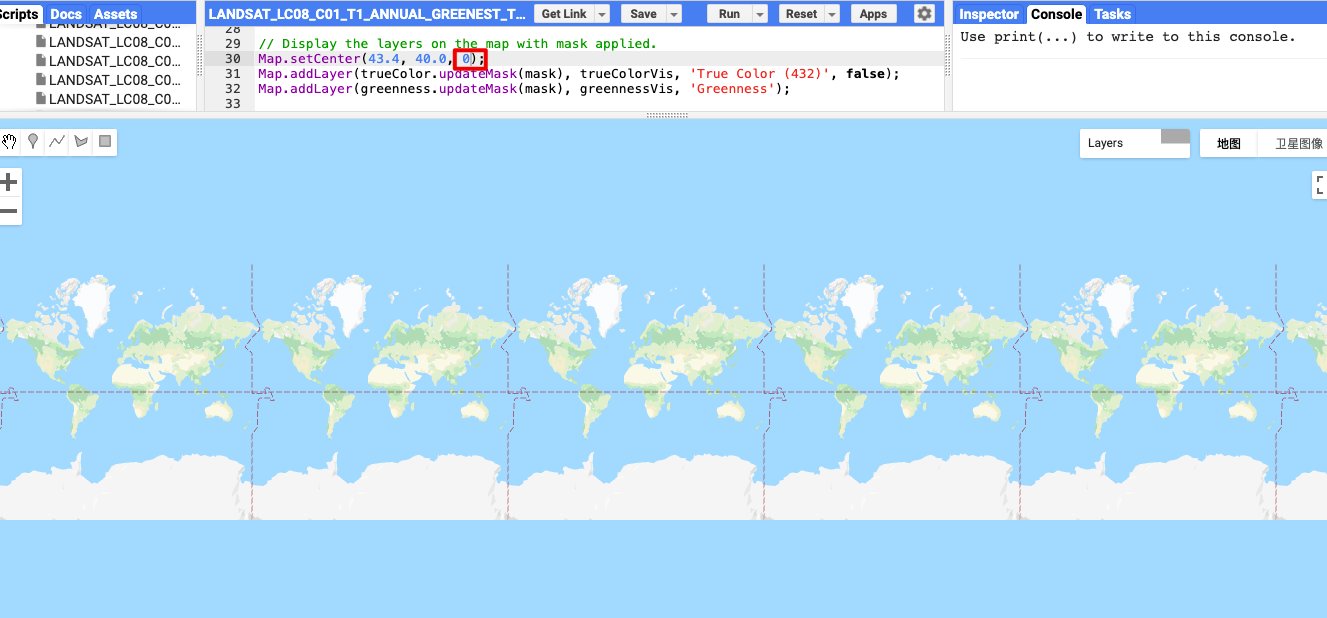
Task: Switch to the Assets tab
Action: 116,14
